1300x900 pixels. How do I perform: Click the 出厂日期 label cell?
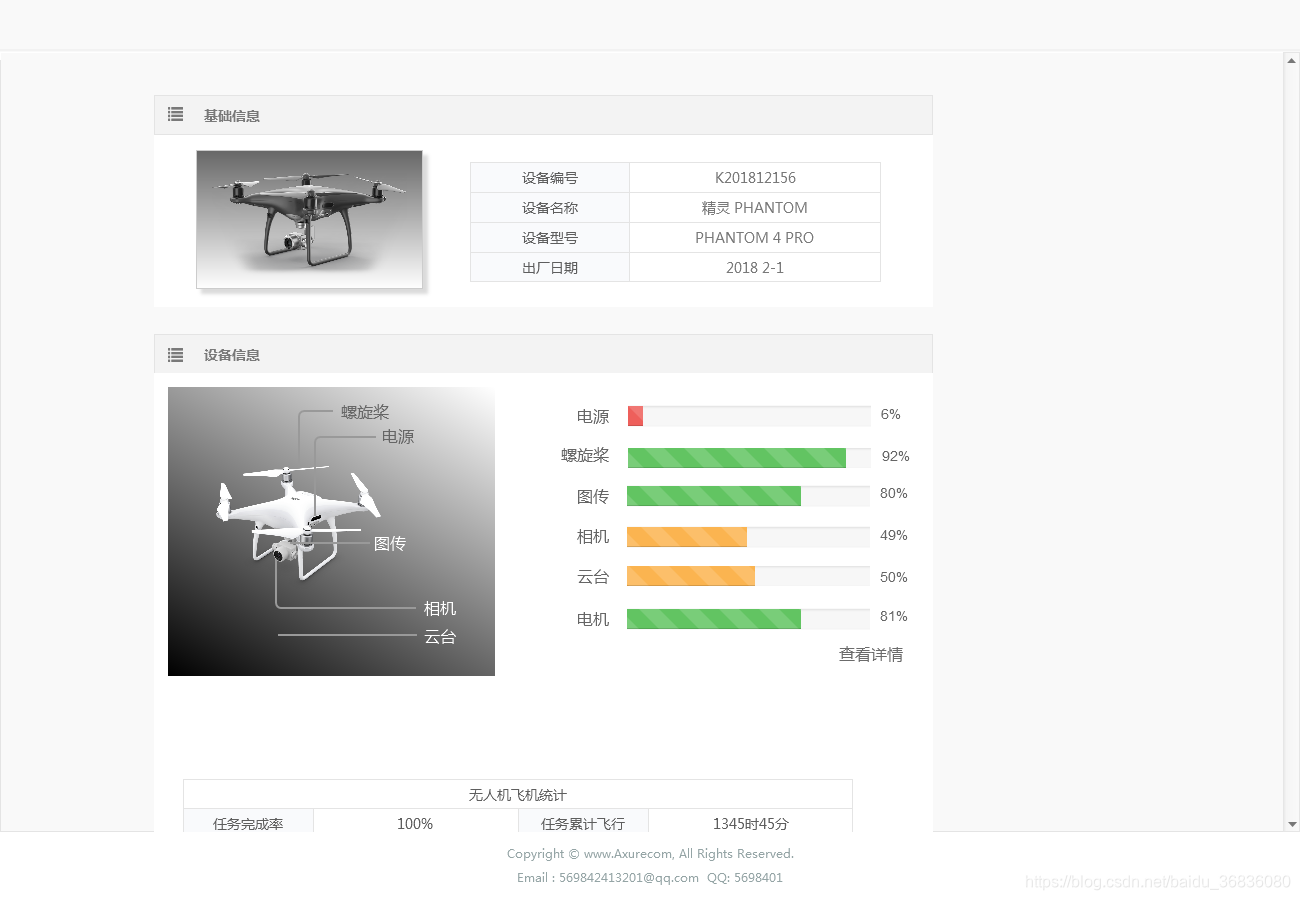pyautogui.click(x=550, y=267)
